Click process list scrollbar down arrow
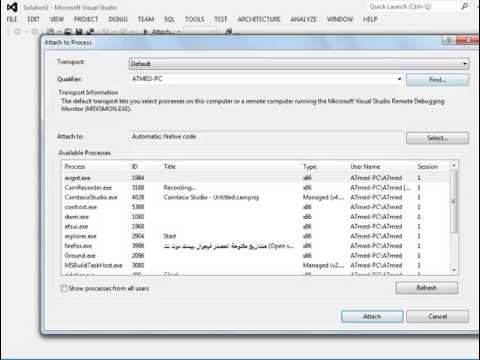480x360 pixels. click(454, 270)
